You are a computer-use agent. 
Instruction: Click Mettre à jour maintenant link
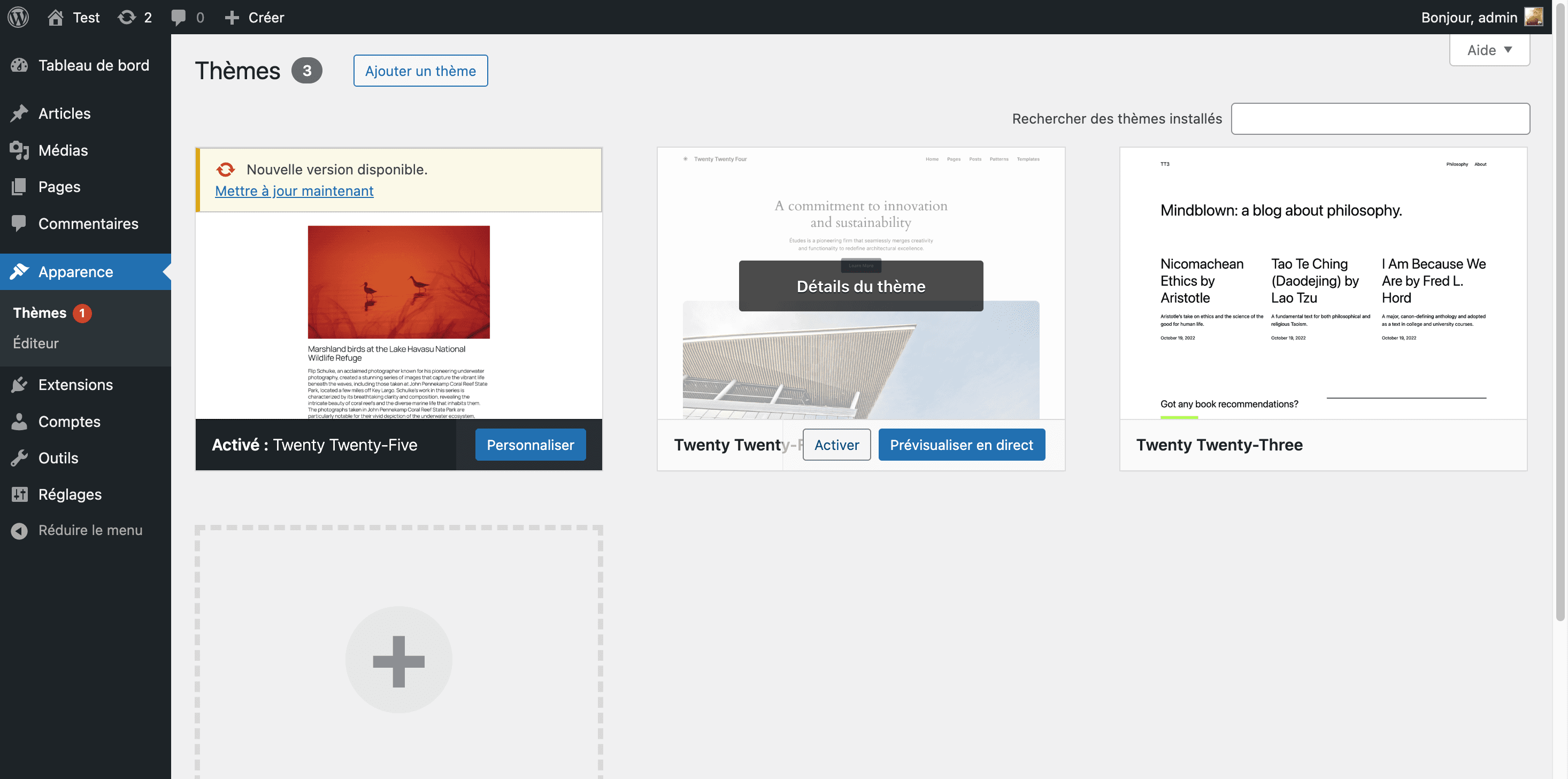(x=294, y=190)
